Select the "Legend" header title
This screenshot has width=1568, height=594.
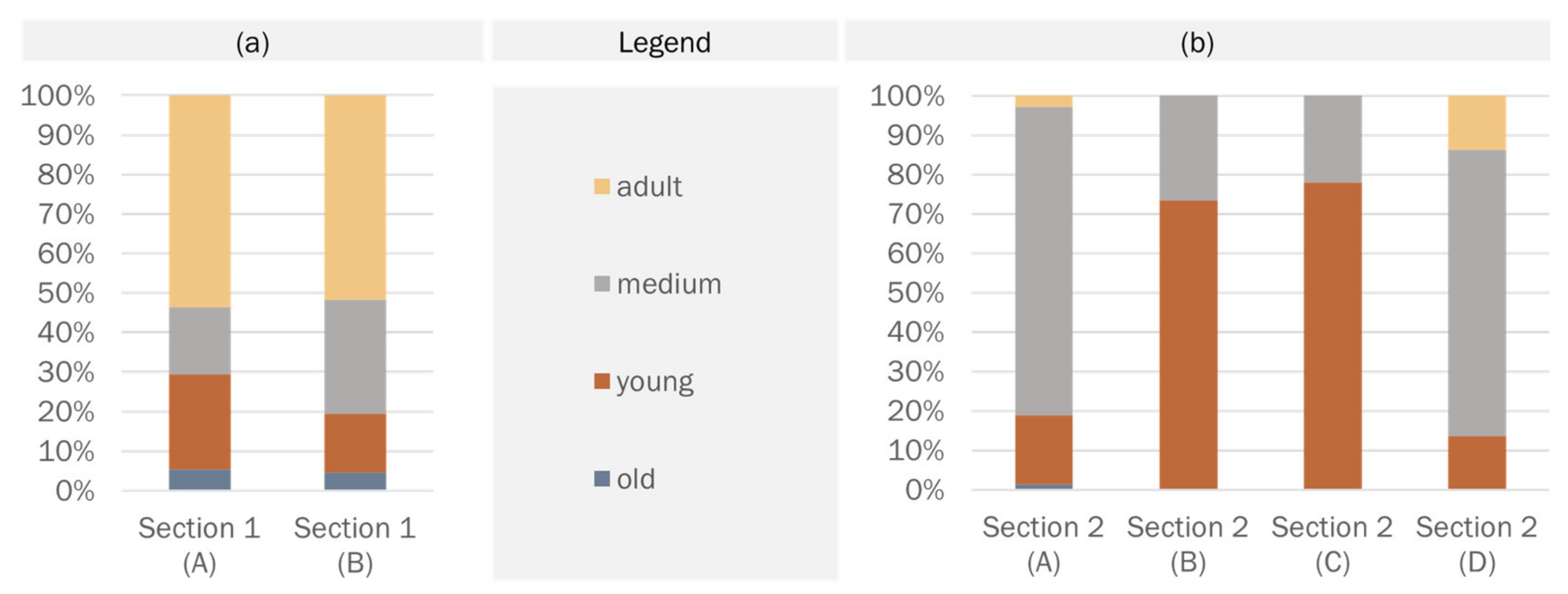tap(664, 42)
